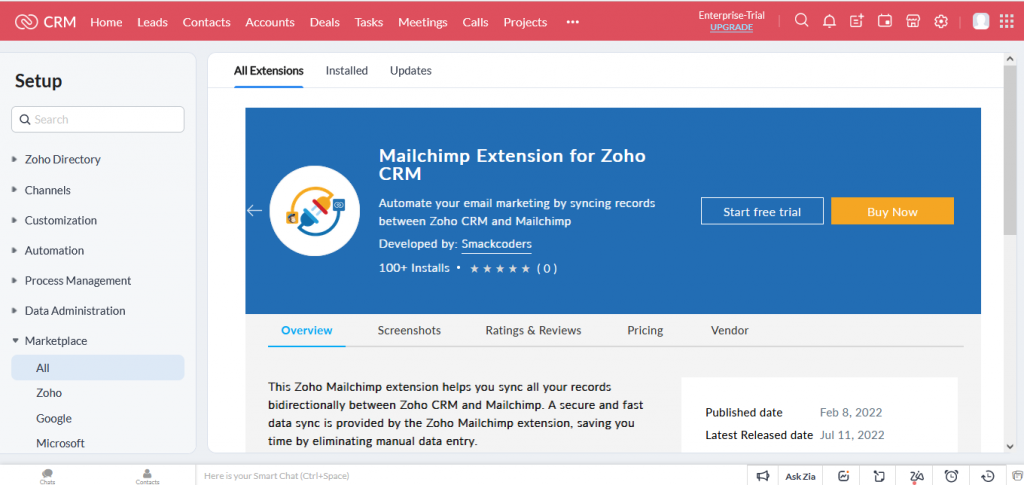This screenshot has height=485, width=1024.
Task: Click the user profile avatar
Action: tap(981, 22)
